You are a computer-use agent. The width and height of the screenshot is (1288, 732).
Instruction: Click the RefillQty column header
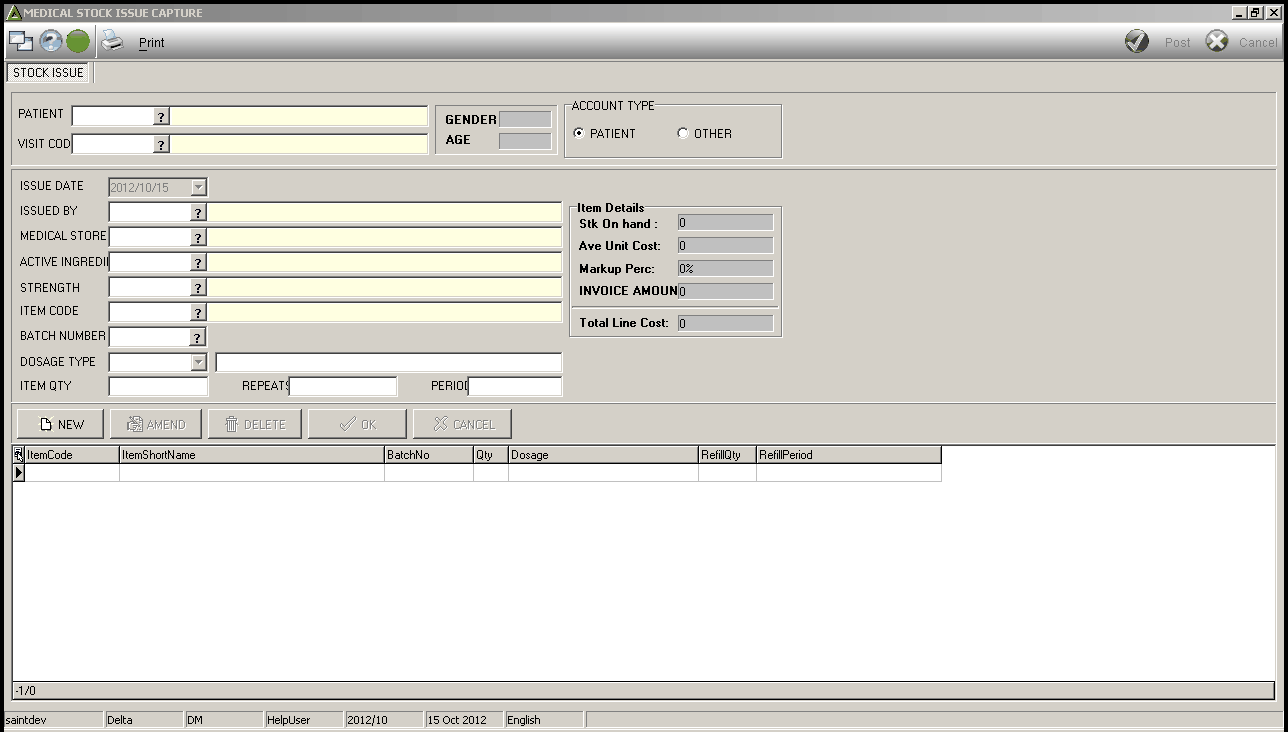728,455
